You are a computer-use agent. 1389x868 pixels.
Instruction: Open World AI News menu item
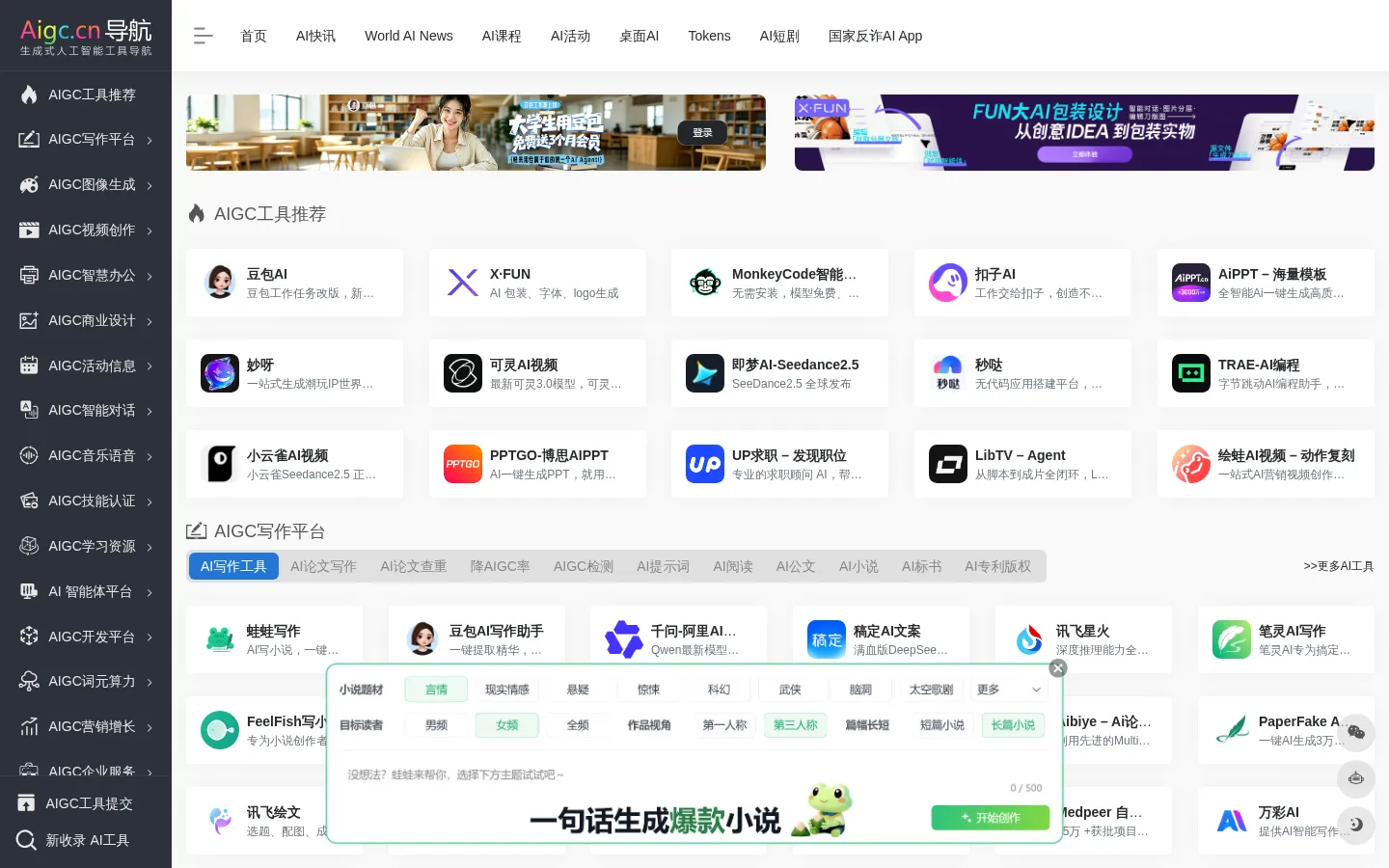click(409, 36)
